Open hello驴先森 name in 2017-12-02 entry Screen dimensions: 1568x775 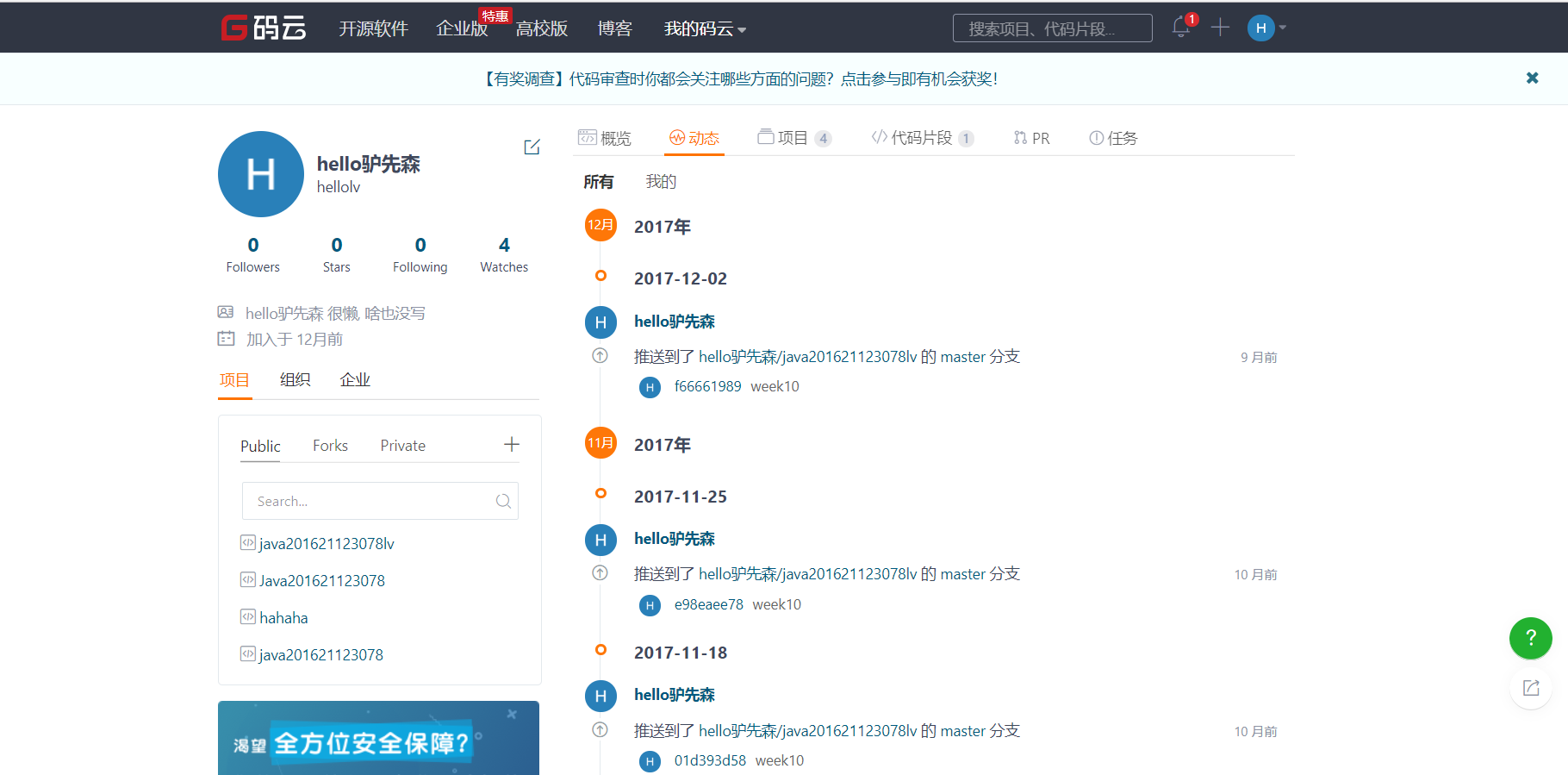pyautogui.click(x=675, y=322)
